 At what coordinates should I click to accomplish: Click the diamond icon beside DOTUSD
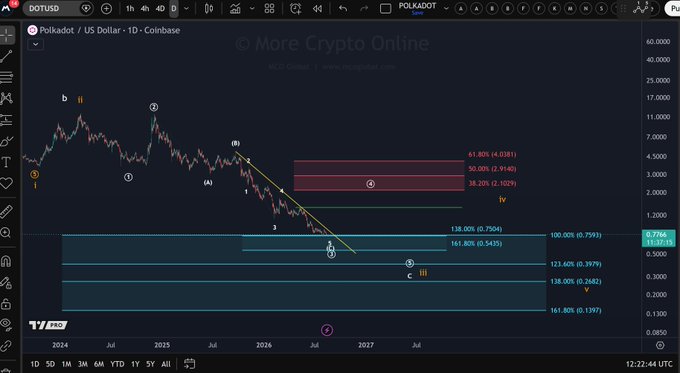coord(86,8)
